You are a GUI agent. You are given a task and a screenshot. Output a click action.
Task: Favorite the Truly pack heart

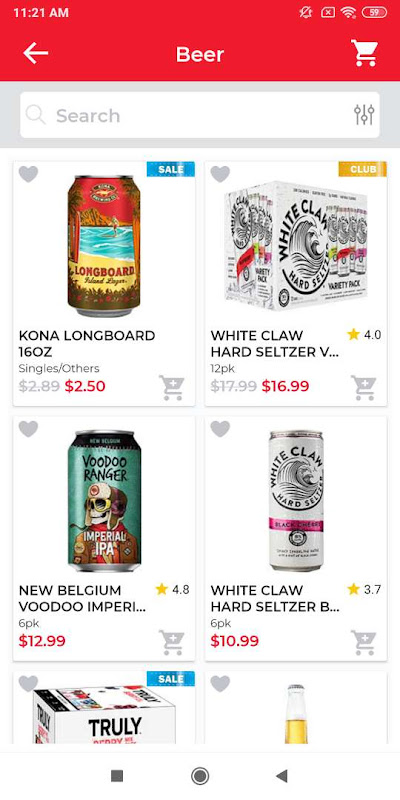coord(28,683)
